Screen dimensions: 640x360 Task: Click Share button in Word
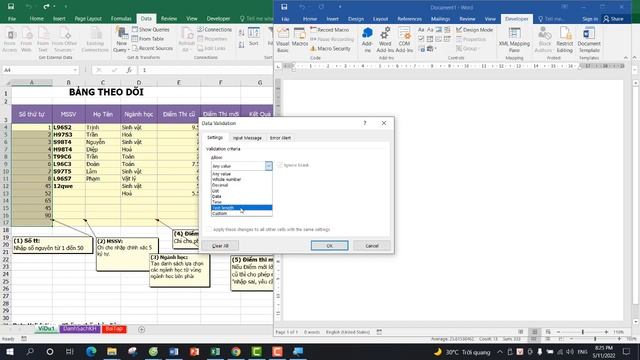point(613,19)
